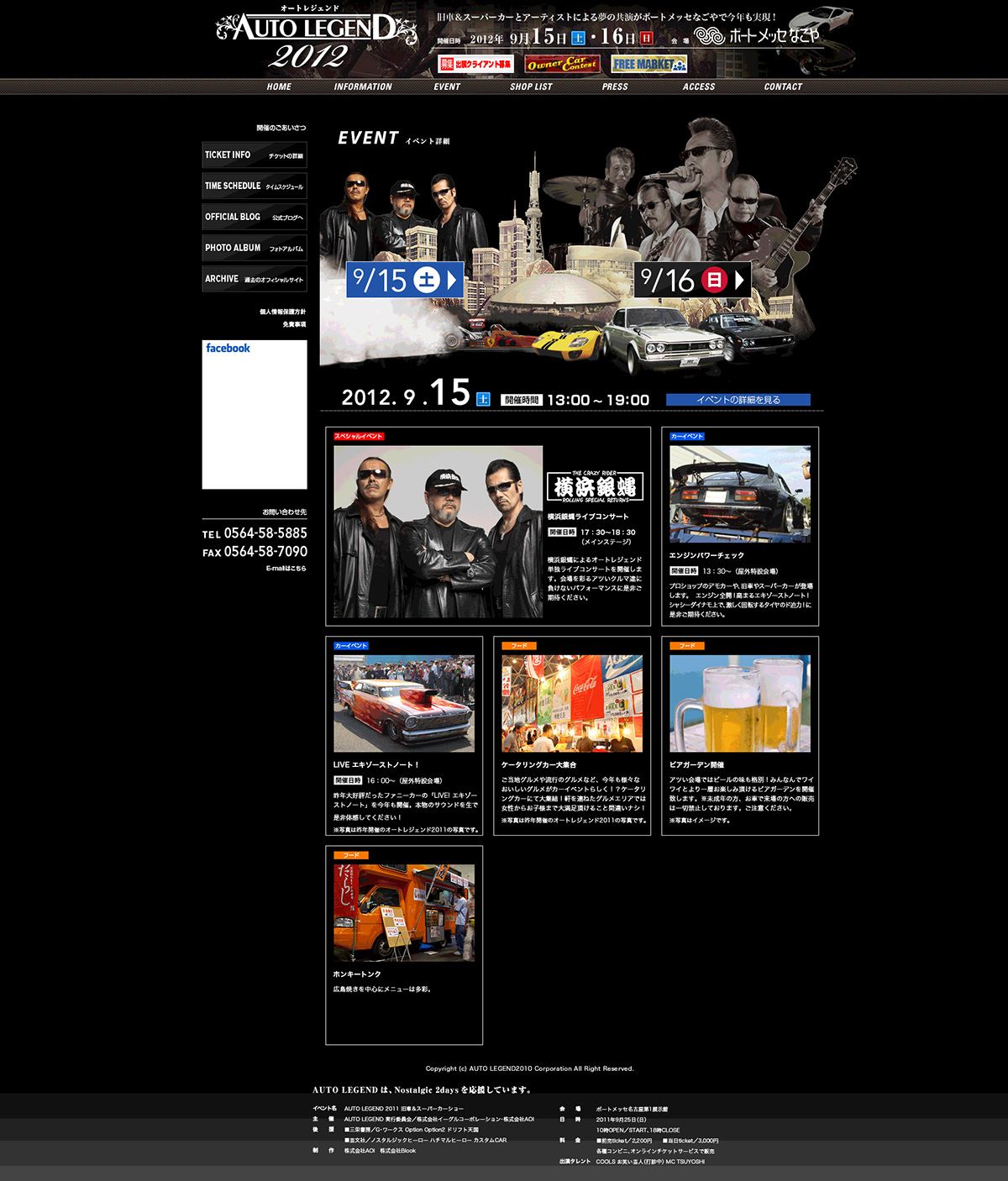This screenshot has height=1181, width=1008.
Task: Select the 9/15 Saturday date button
Action: point(405,280)
